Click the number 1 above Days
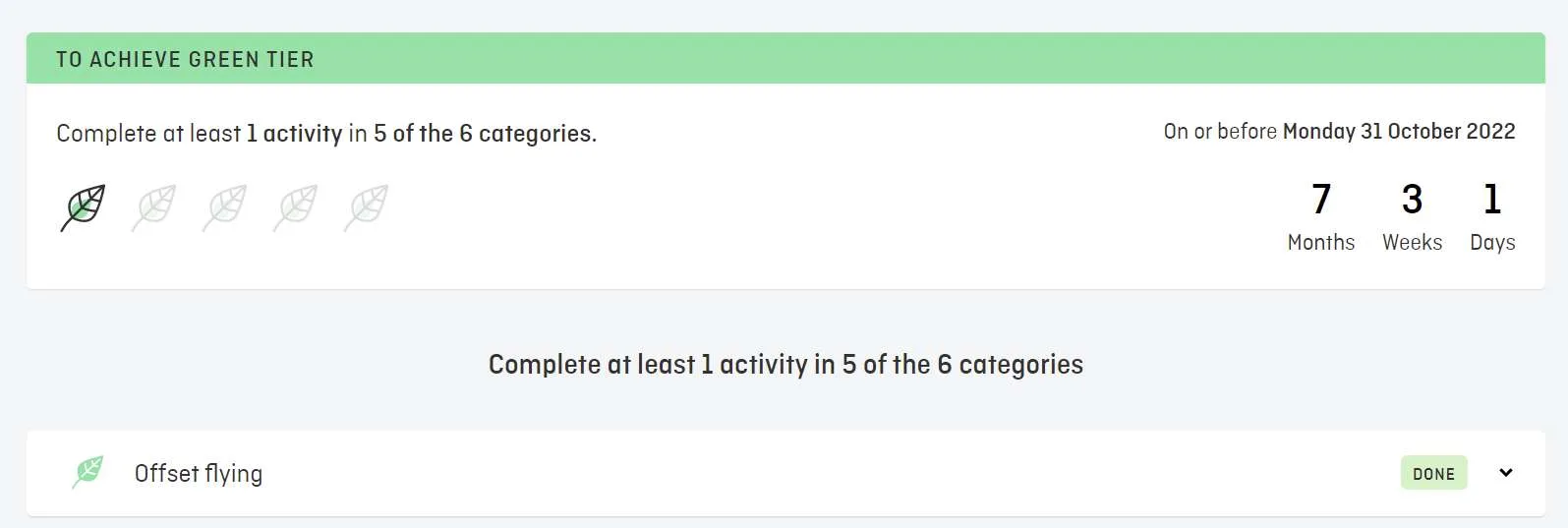The image size is (1568, 528). click(1491, 200)
